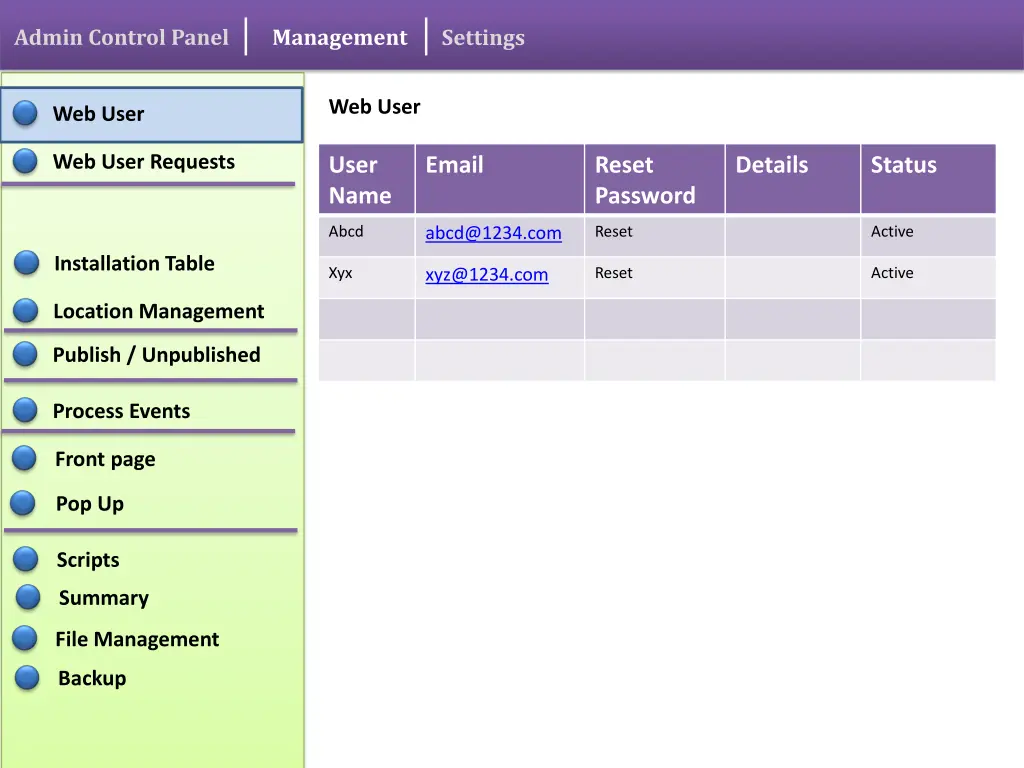Open the Management tab
The height and width of the screenshot is (768, 1024).
tap(339, 38)
